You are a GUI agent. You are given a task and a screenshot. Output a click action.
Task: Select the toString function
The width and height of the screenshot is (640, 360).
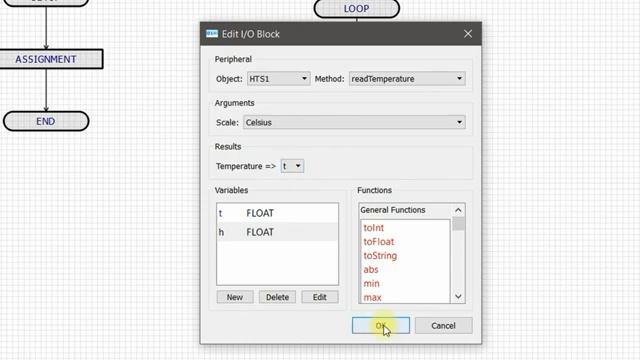(380, 256)
